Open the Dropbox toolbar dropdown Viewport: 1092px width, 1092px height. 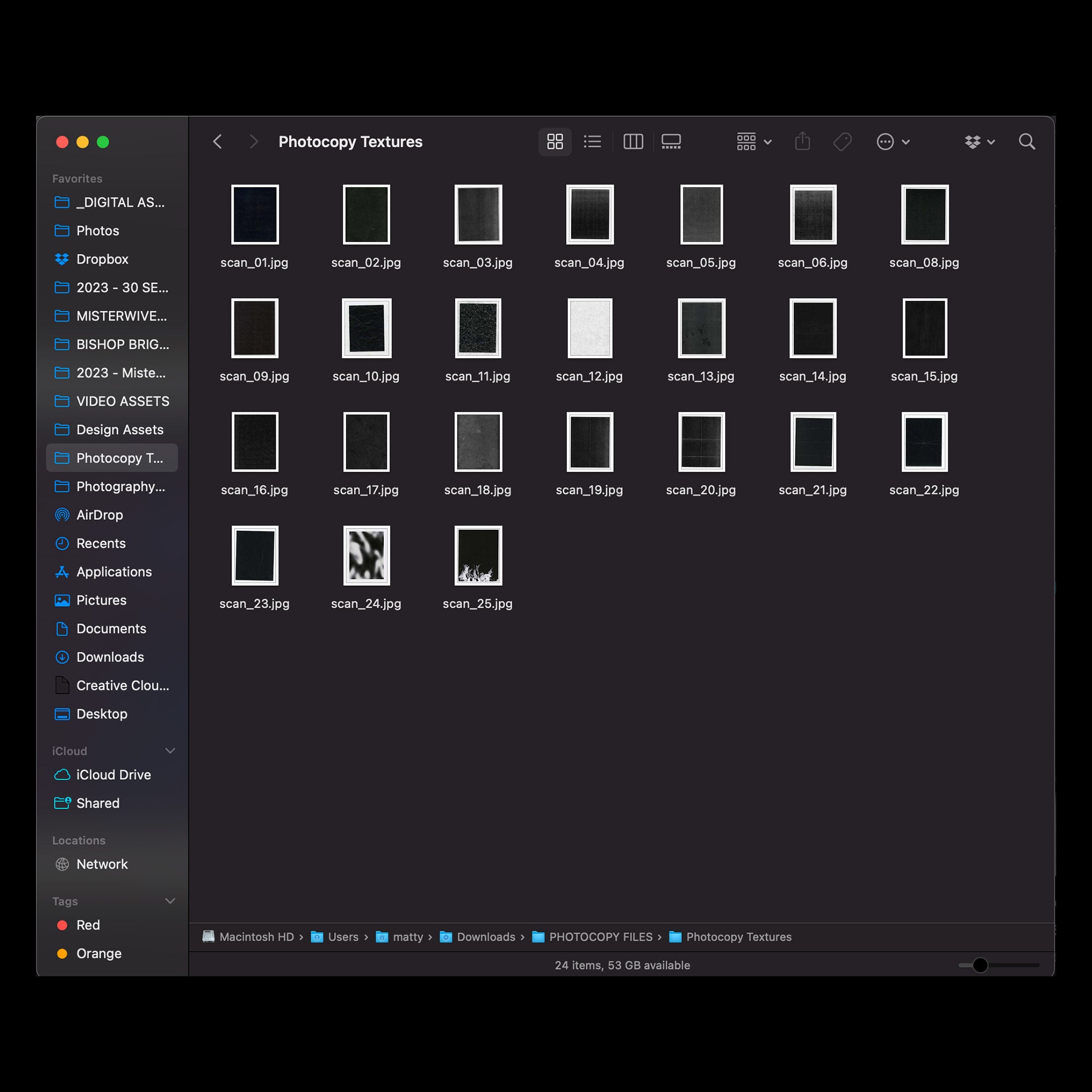[x=979, y=141]
